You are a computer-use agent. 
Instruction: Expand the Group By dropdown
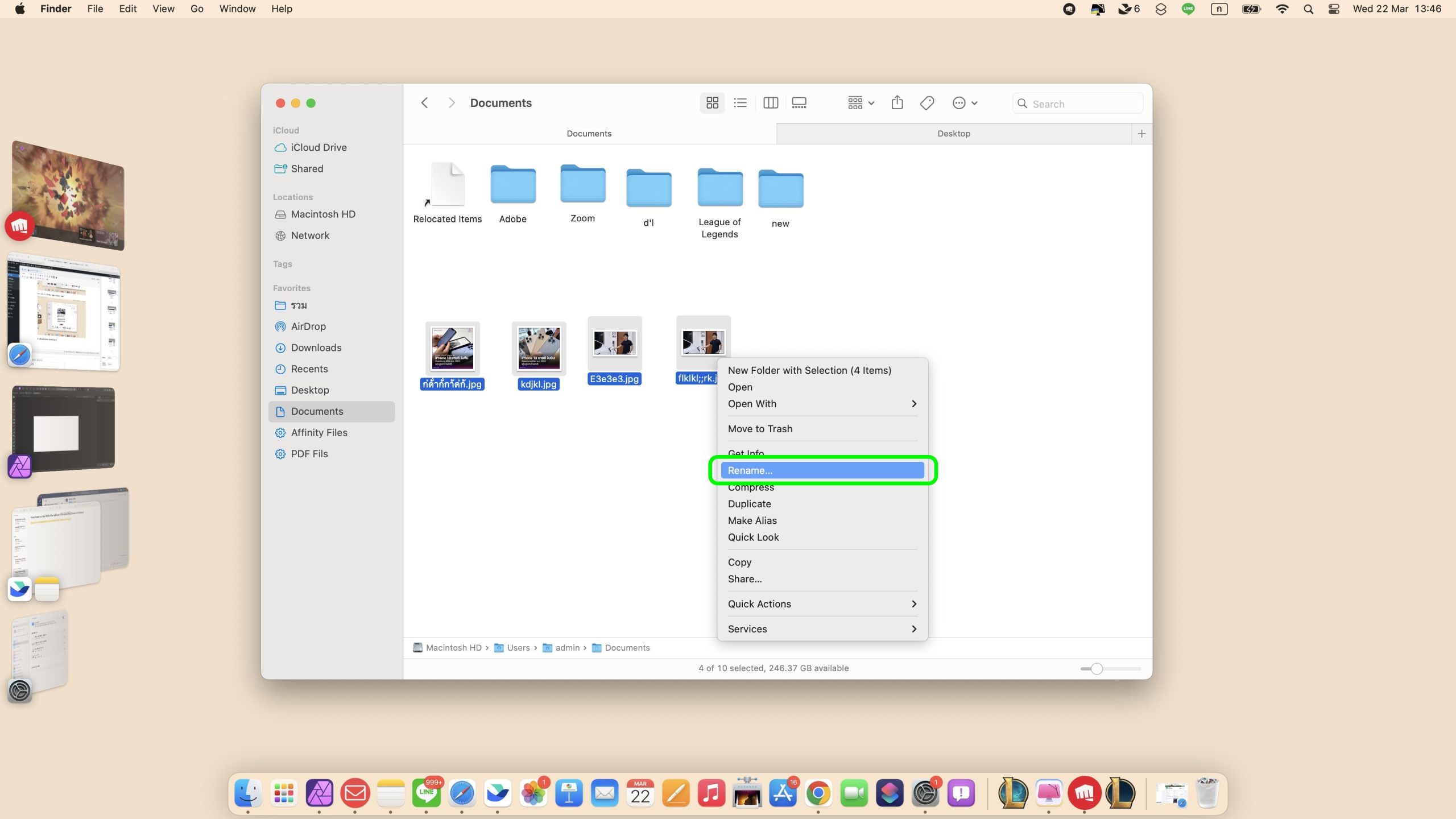861,103
